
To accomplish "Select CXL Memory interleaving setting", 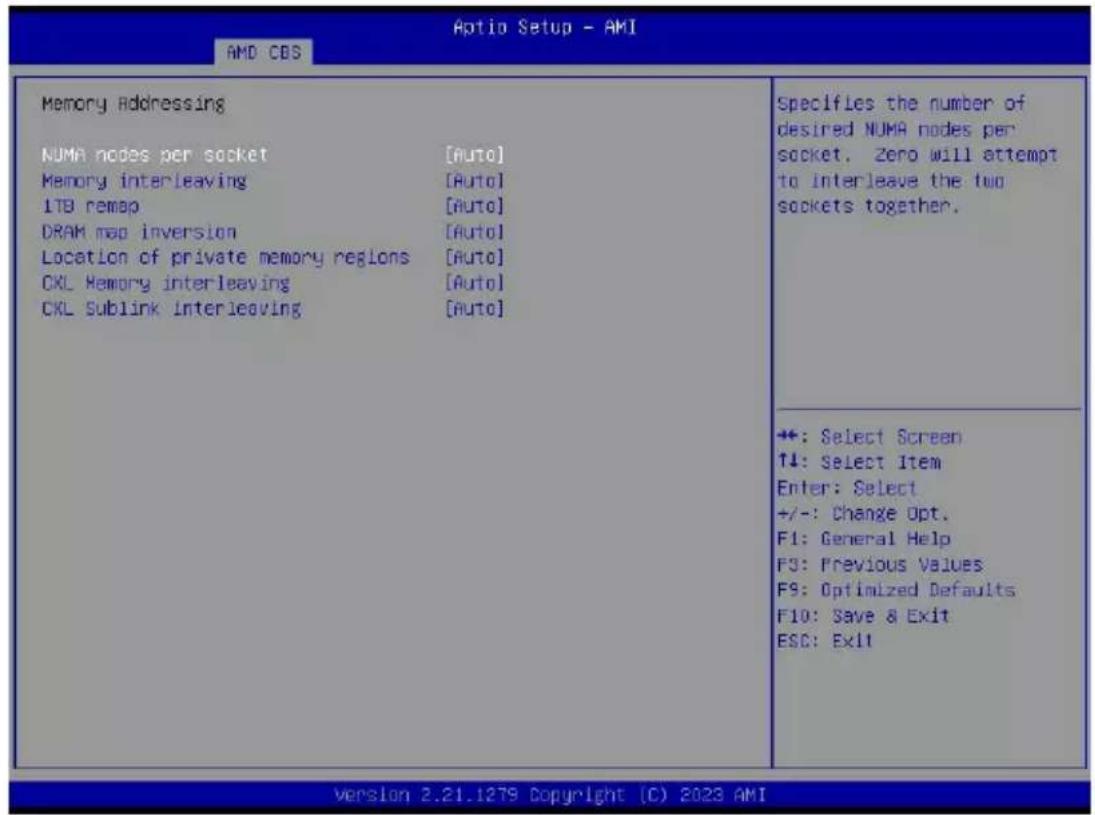I will coord(166,284).
